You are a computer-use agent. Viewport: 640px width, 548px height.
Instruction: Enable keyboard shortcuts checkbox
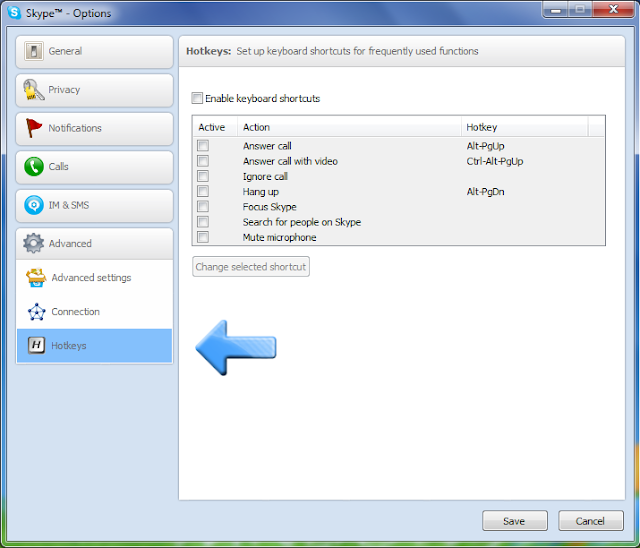coord(197,98)
